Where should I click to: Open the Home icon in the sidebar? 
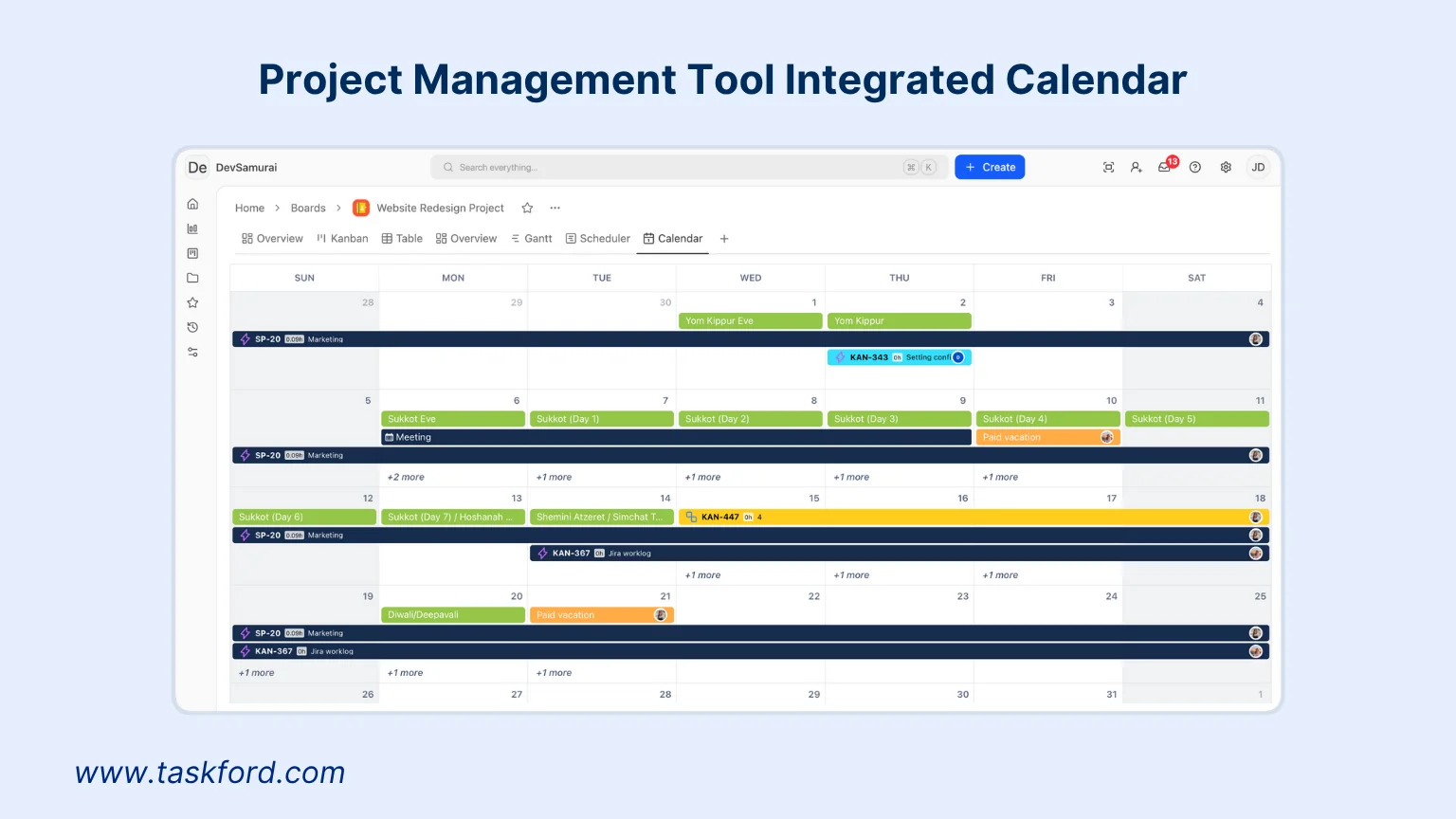click(192, 204)
